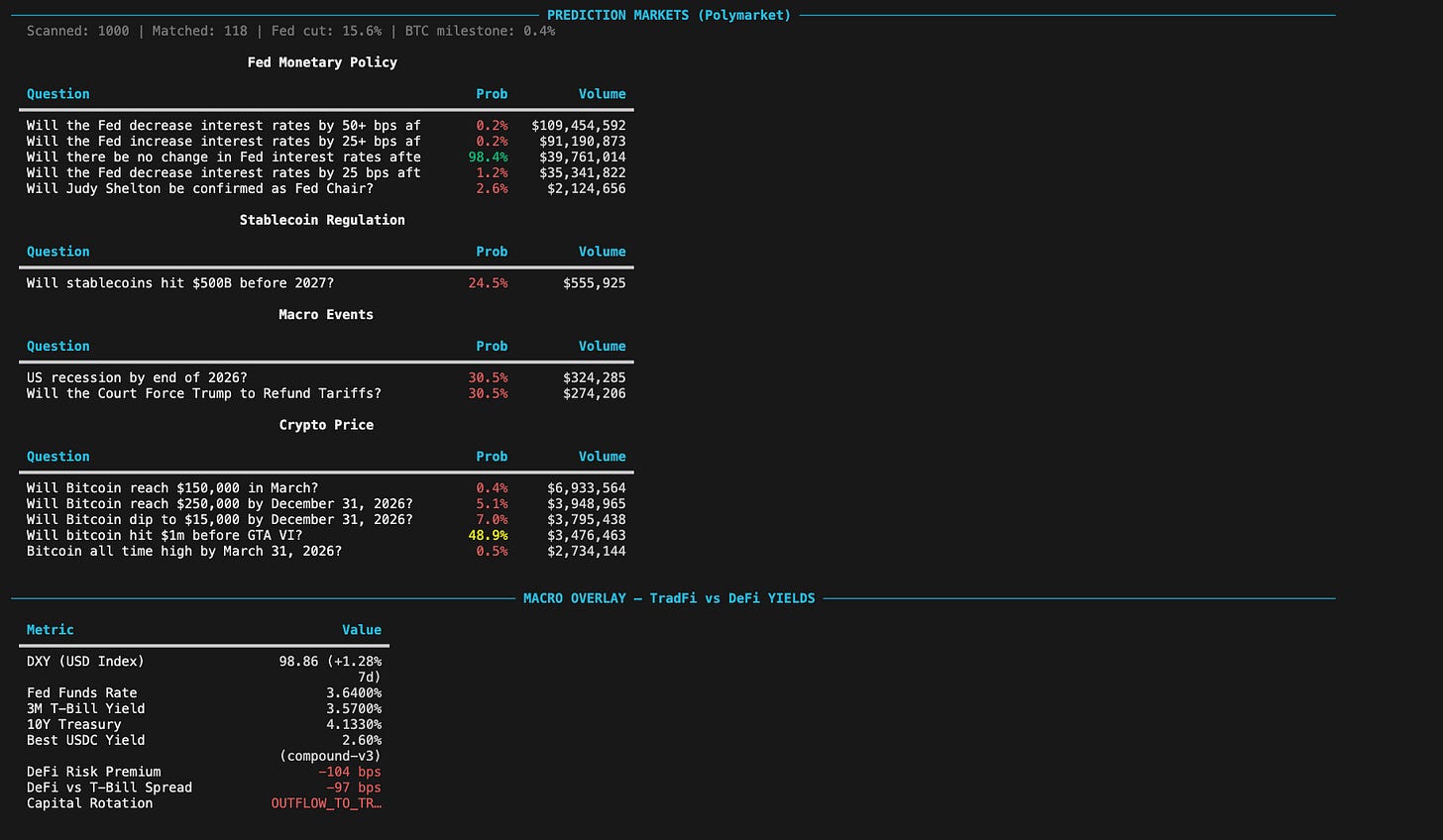The image size is (1443, 840).
Task: Click the 4.1330% value
Action: click(x=354, y=725)
